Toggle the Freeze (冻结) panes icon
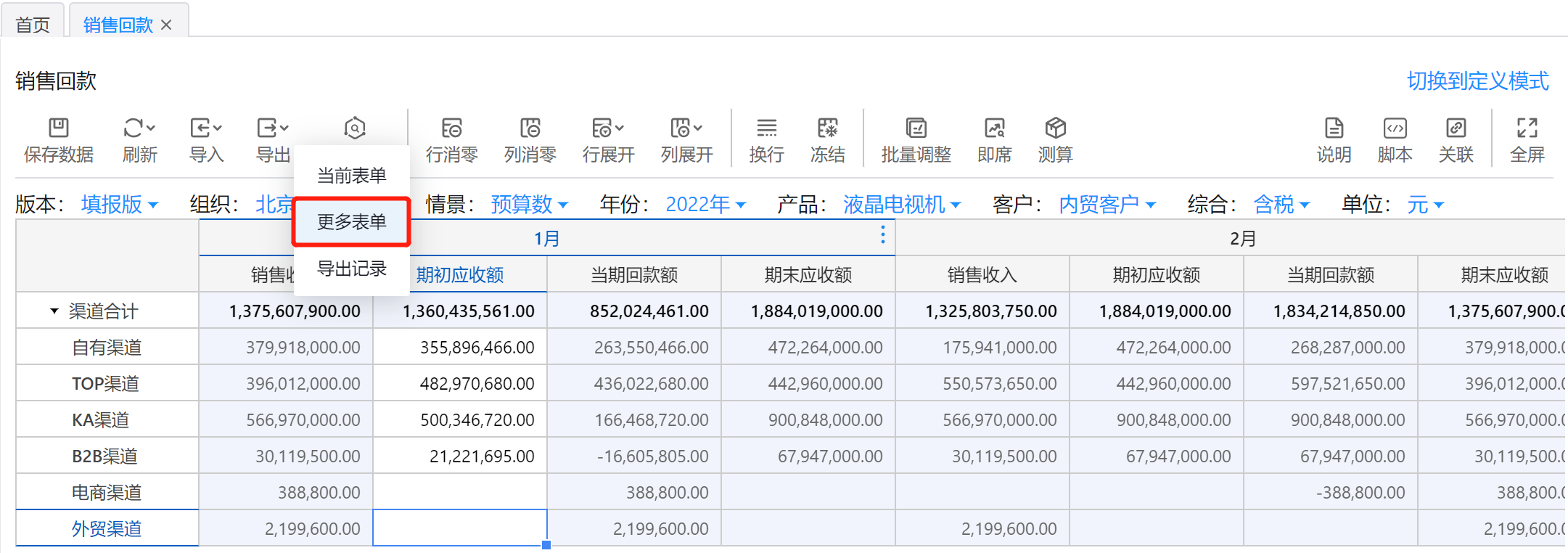 click(x=827, y=129)
